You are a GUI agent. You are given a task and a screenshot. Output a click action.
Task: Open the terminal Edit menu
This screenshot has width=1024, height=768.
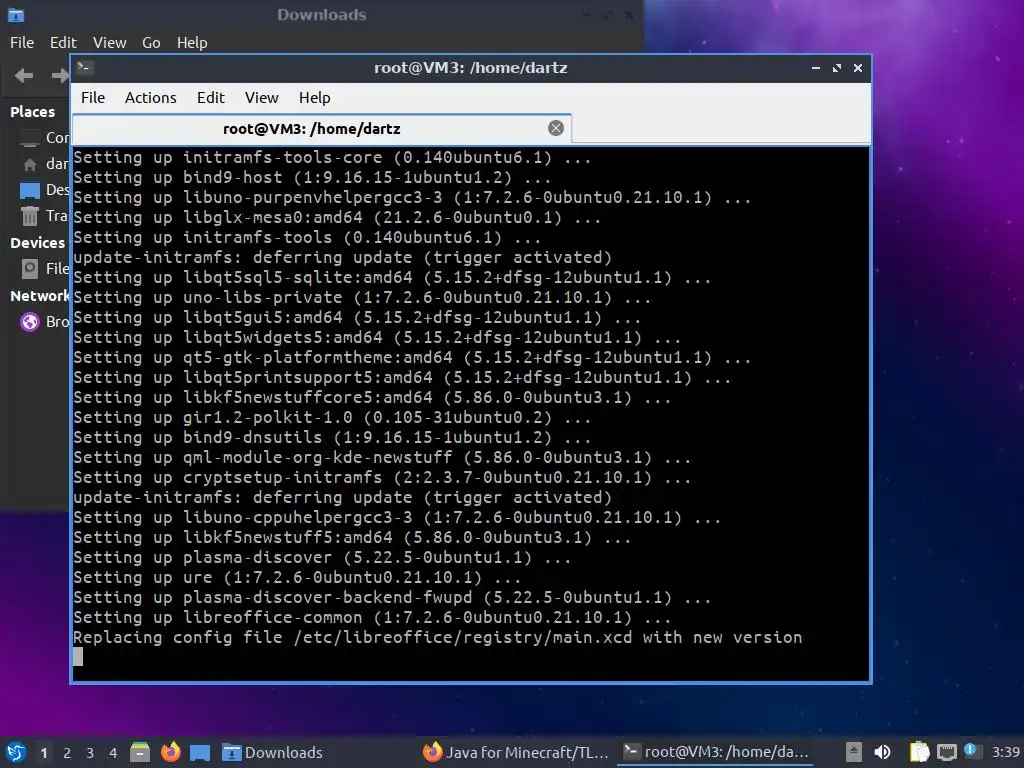(x=211, y=98)
